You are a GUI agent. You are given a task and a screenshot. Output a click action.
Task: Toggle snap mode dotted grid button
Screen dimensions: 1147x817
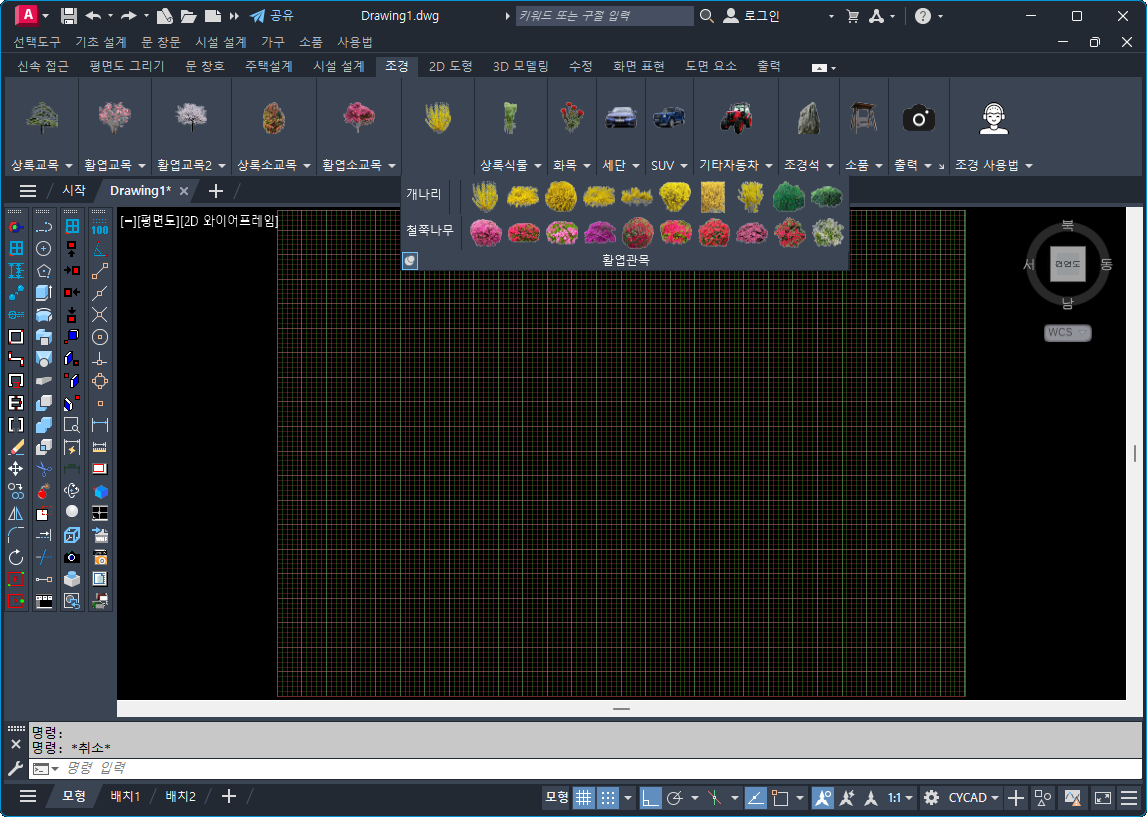coord(608,797)
